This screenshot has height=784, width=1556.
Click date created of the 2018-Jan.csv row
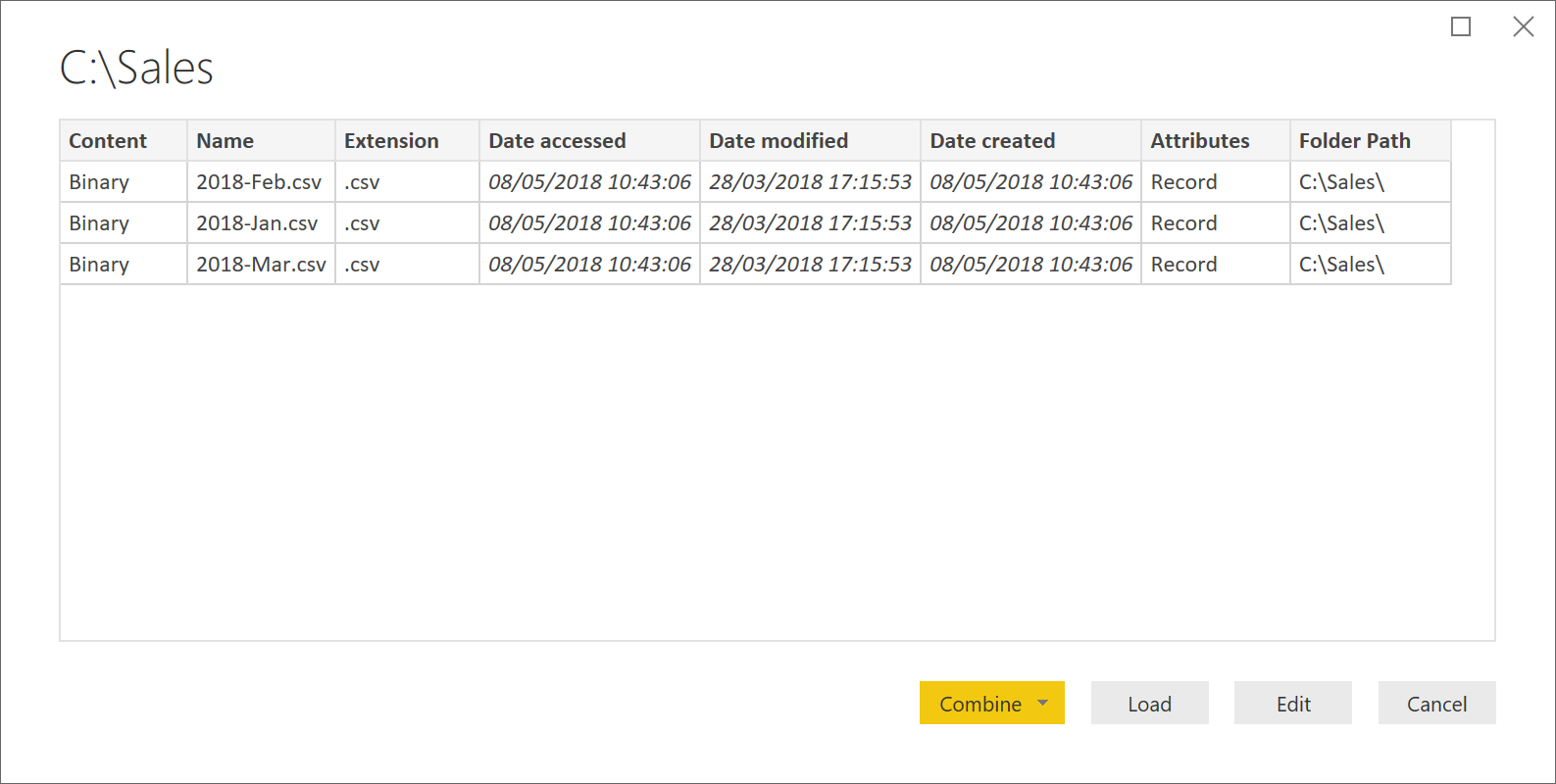point(1030,223)
